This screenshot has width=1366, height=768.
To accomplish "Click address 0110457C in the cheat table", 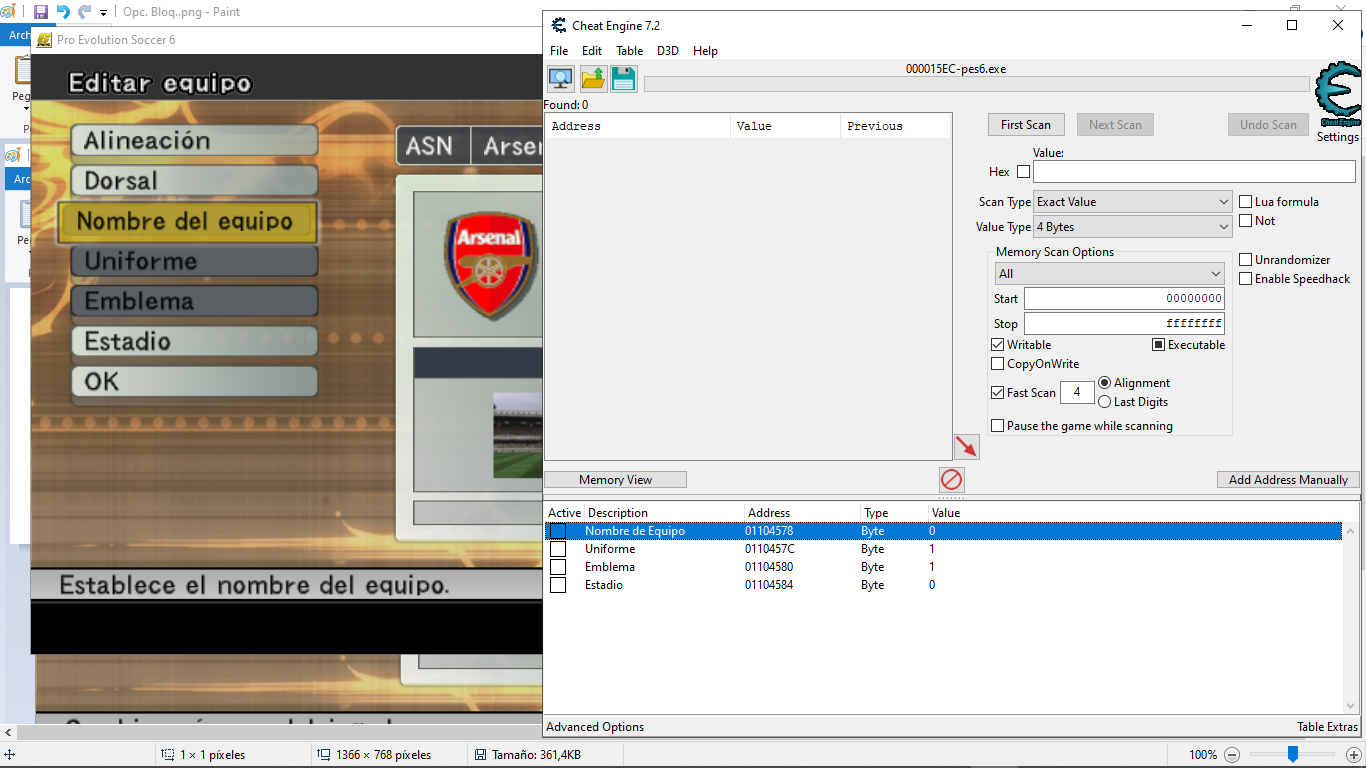I will (770, 549).
